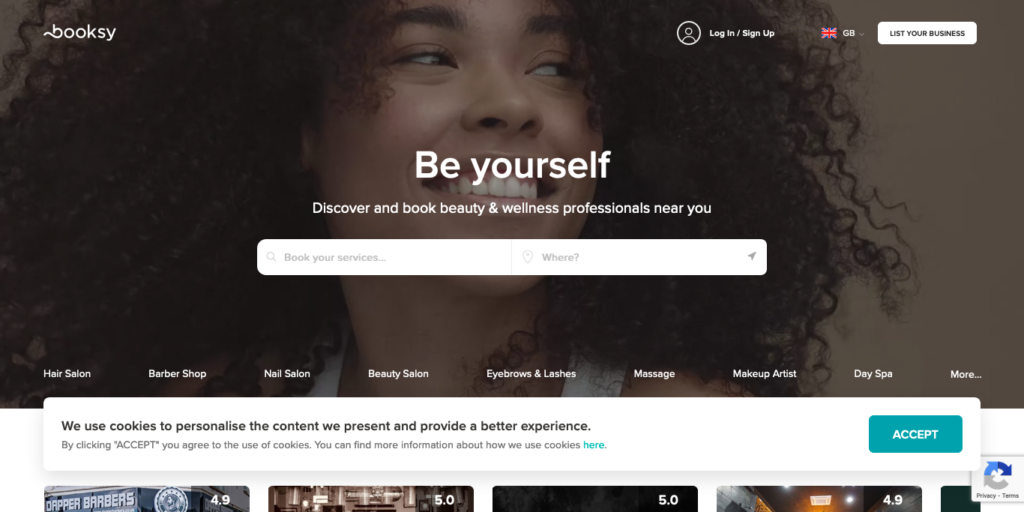1024x512 pixels.
Task: Select the Hair Salon category
Action: [67, 374]
